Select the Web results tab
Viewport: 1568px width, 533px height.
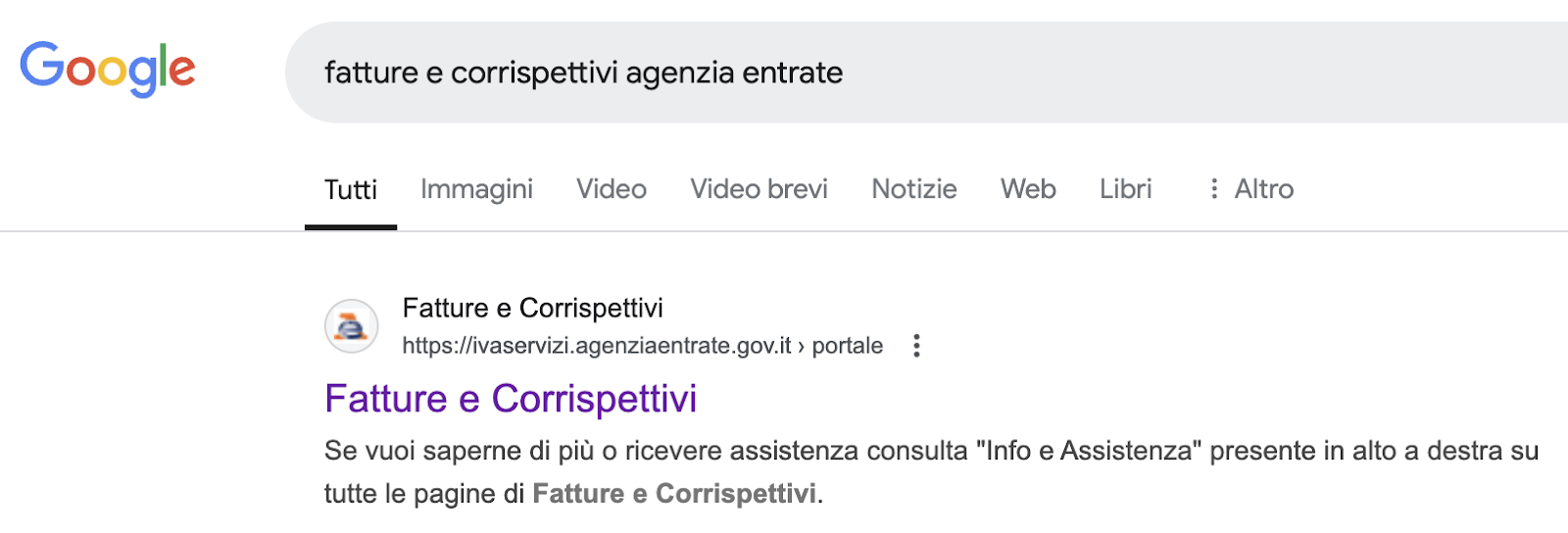pos(1028,189)
